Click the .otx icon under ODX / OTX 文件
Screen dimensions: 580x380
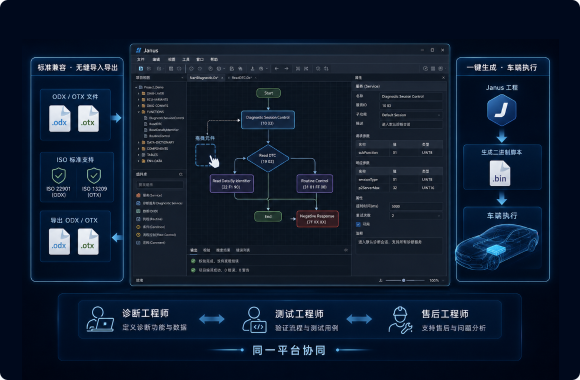[x=88, y=118]
